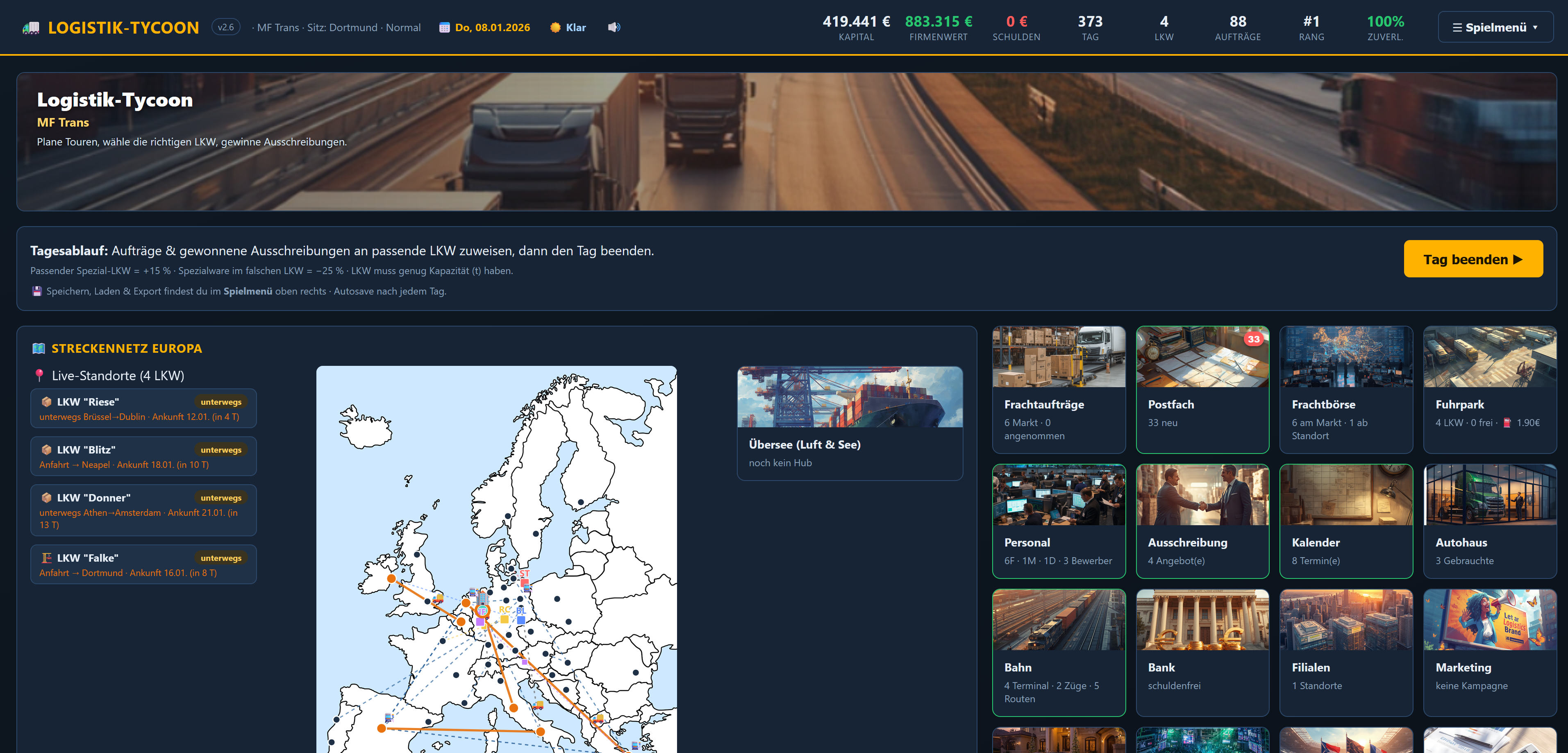Open the Übersee (Luft & See) card
1568x753 pixels.
click(x=850, y=423)
